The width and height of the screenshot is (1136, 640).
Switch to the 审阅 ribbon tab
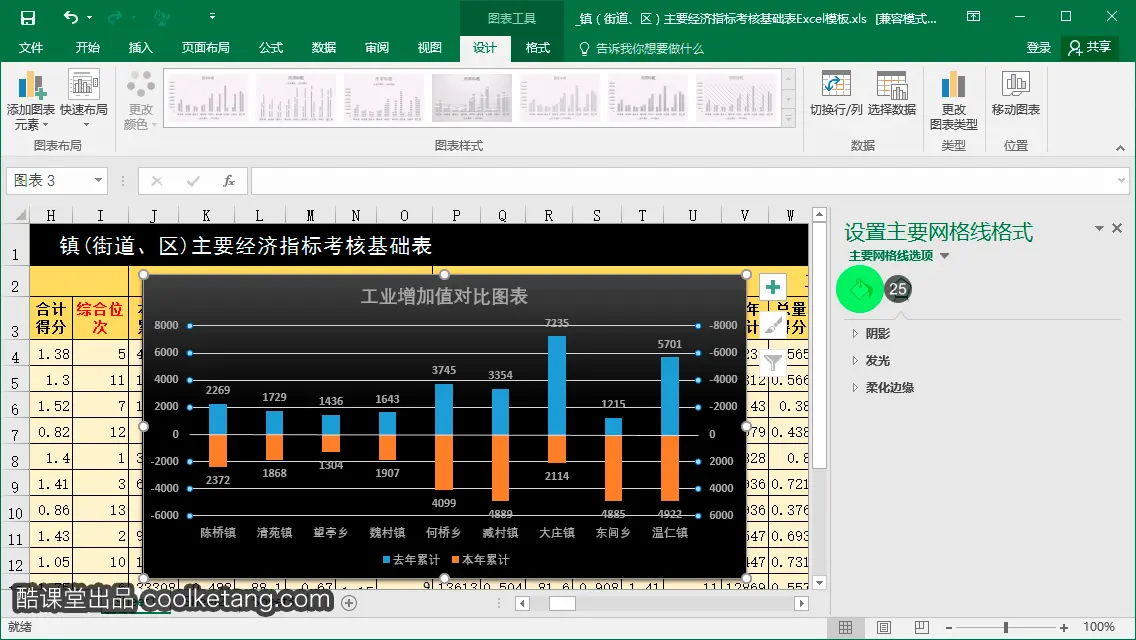point(377,48)
